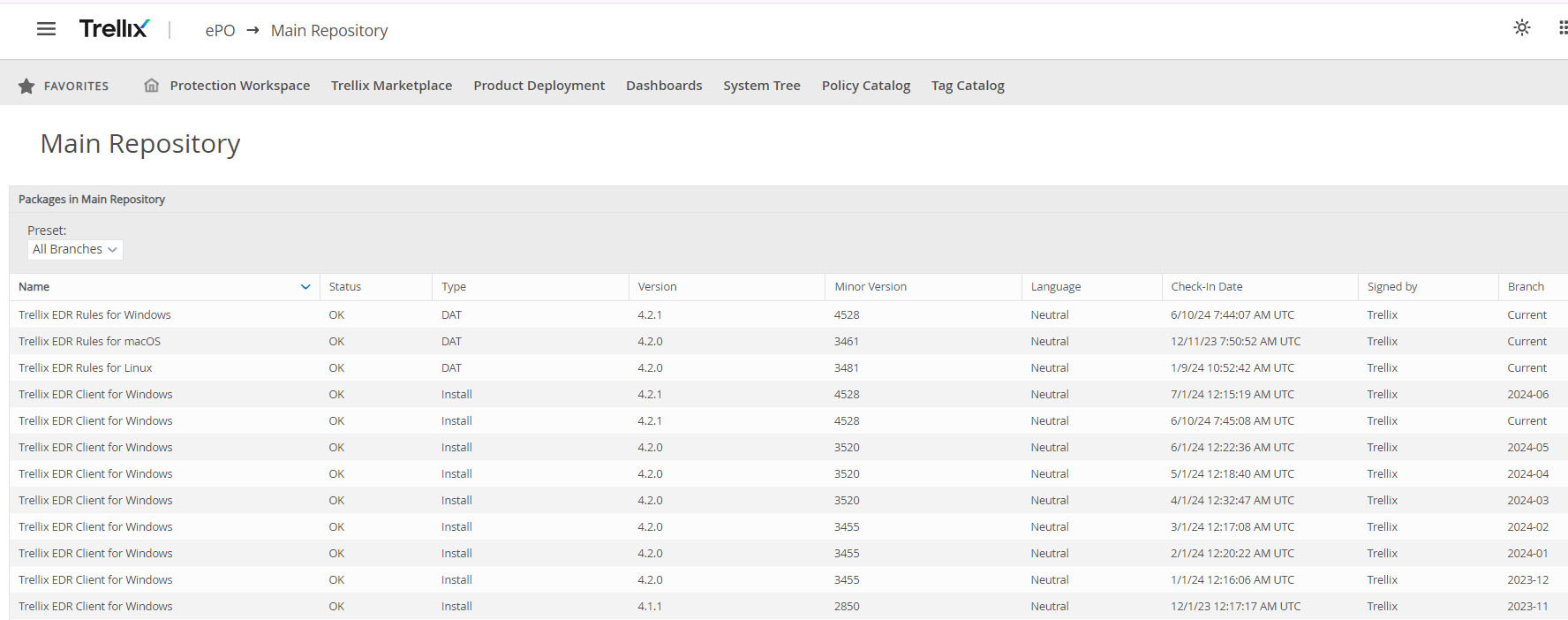
Task: Click branch value 2024-04
Action: click(1527, 473)
